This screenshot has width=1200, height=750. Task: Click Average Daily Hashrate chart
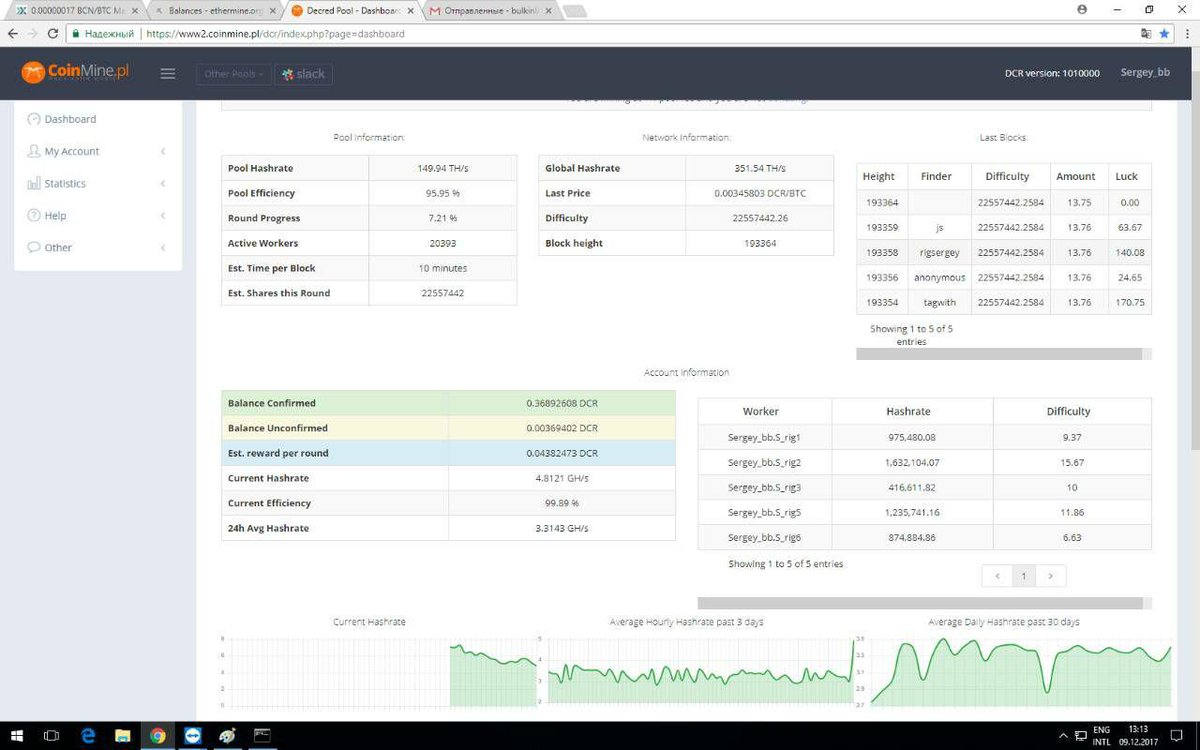pos(1012,670)
